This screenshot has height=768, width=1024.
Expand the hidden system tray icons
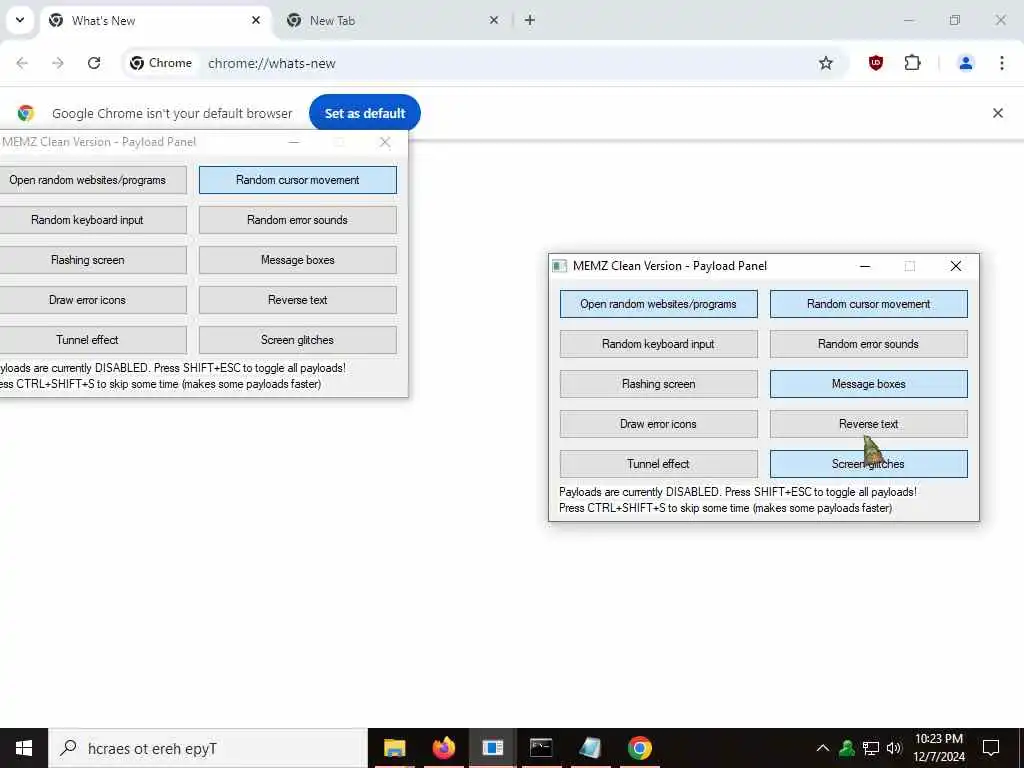pyautogui.click(x=823, y=748)
